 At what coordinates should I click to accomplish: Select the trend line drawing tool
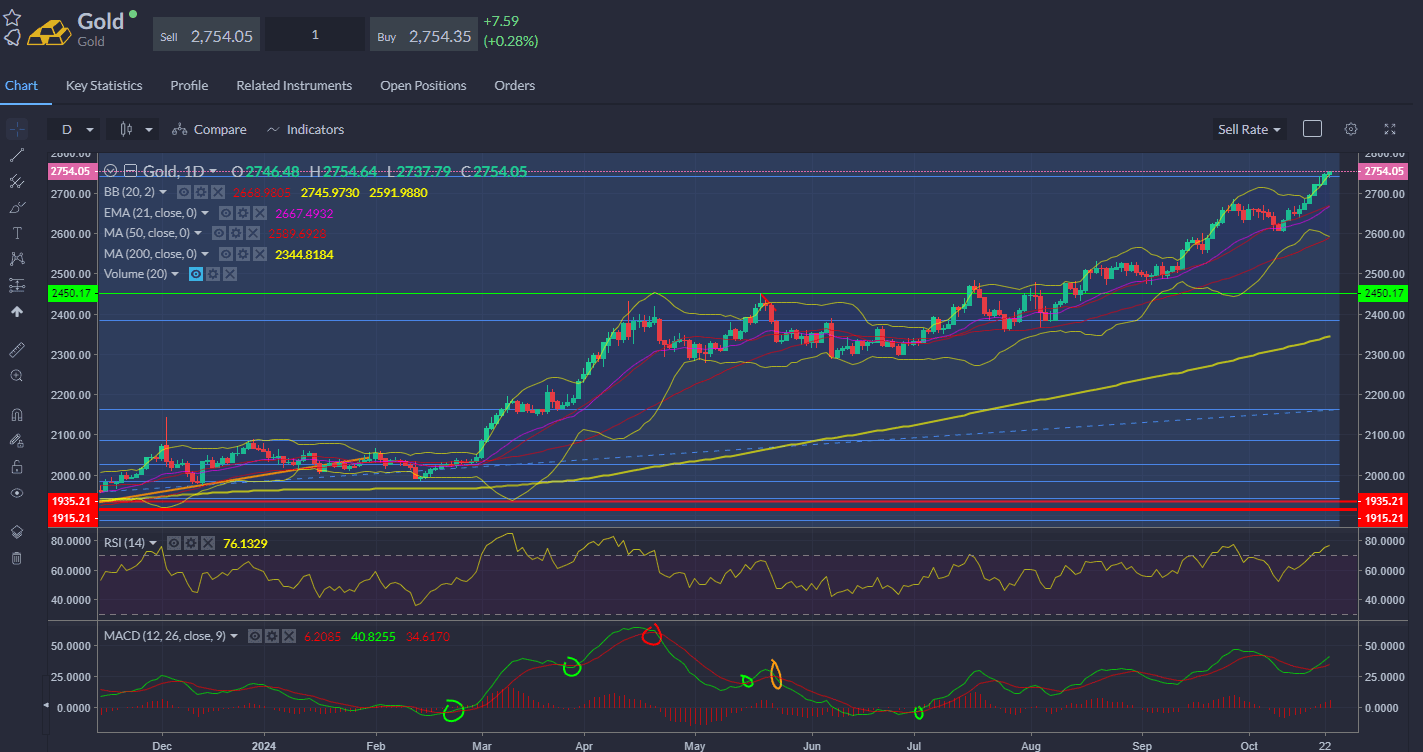(x=16, y=155)
